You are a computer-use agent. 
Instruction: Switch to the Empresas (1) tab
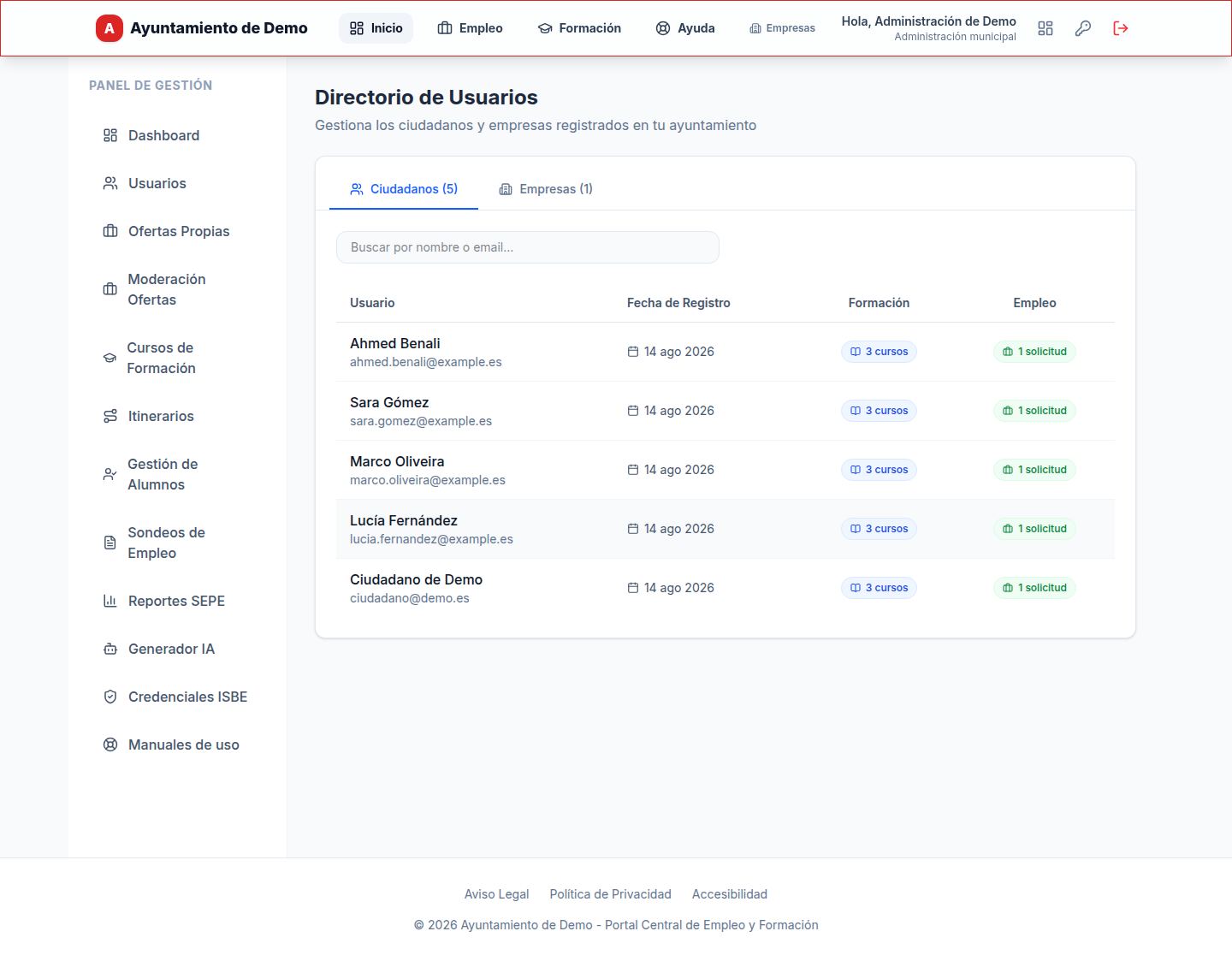(546, 189)
